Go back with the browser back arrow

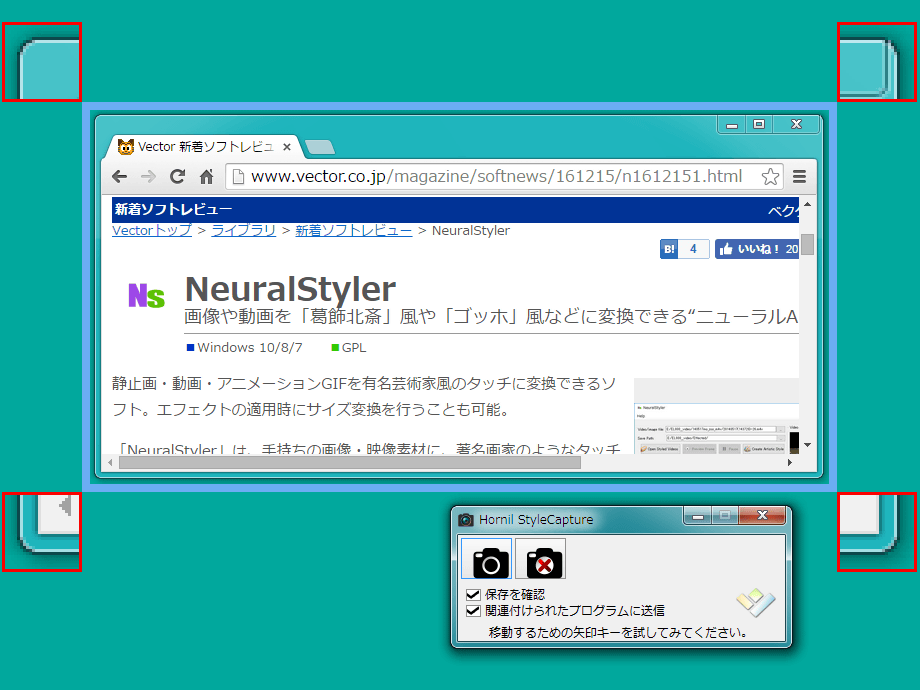coord(120,177)
